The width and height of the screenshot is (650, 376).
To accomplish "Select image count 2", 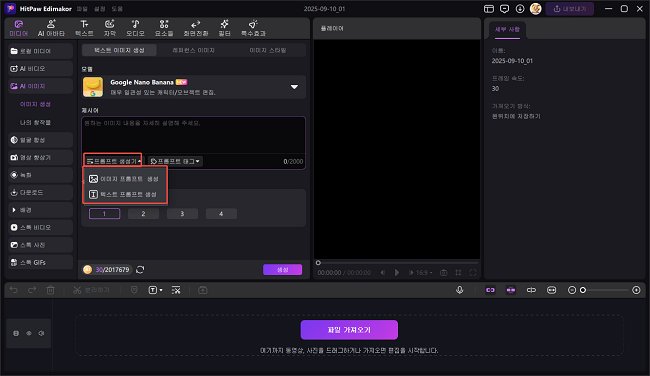I will pos(143,213).
